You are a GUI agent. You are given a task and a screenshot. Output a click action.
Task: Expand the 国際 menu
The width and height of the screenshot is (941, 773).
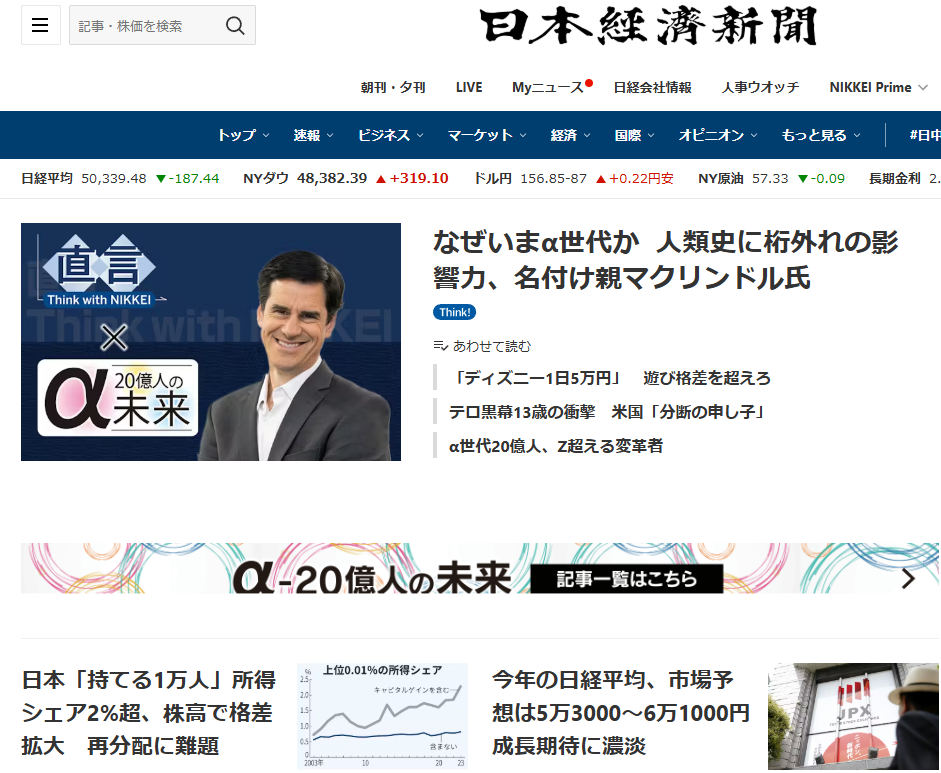pyautogui.click(x=634, y=135)
